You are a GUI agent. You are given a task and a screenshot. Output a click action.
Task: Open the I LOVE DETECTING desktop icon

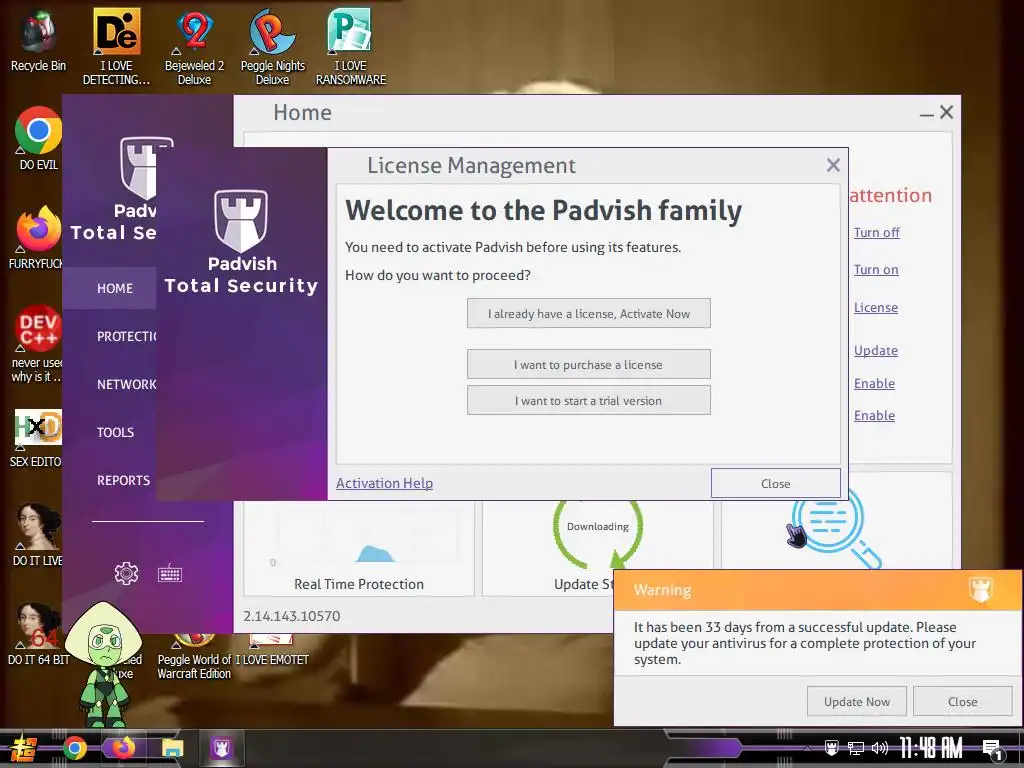pyautogui.click(x=116, y=47)
